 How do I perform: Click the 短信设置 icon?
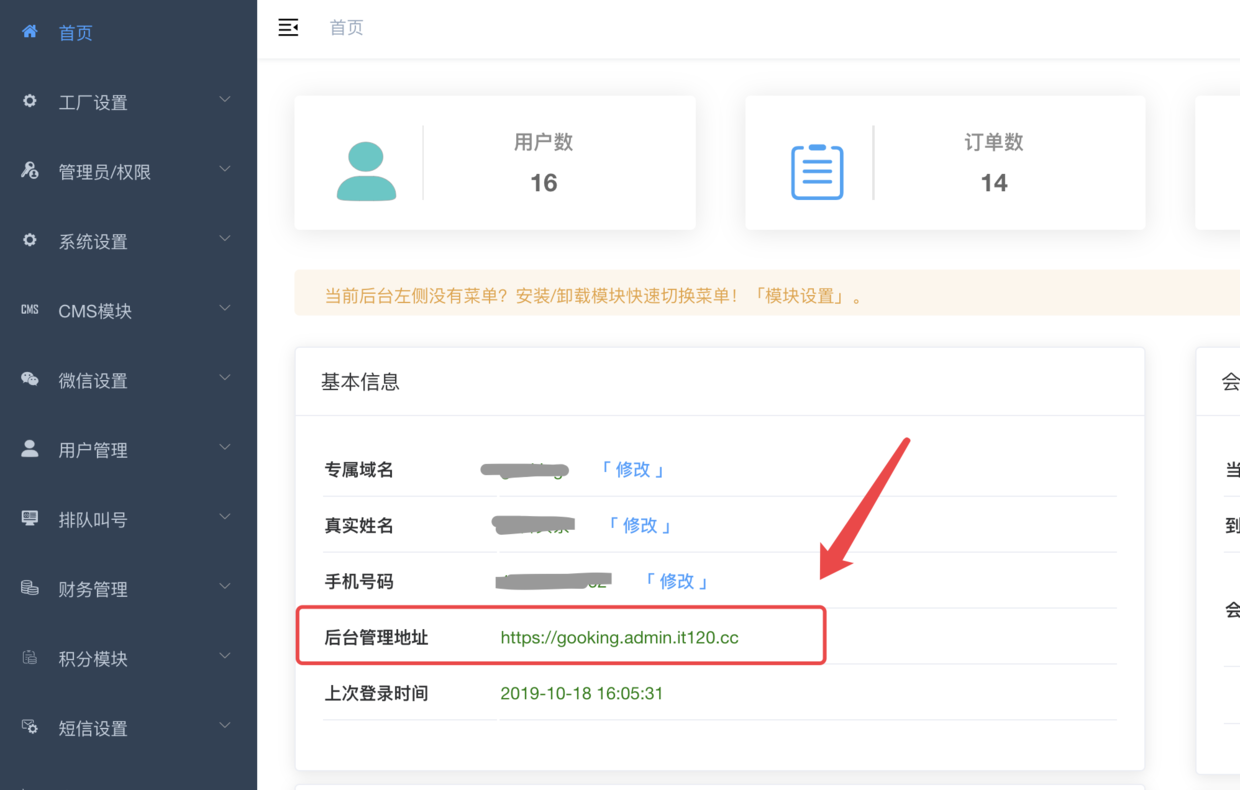tap(30, 727)
